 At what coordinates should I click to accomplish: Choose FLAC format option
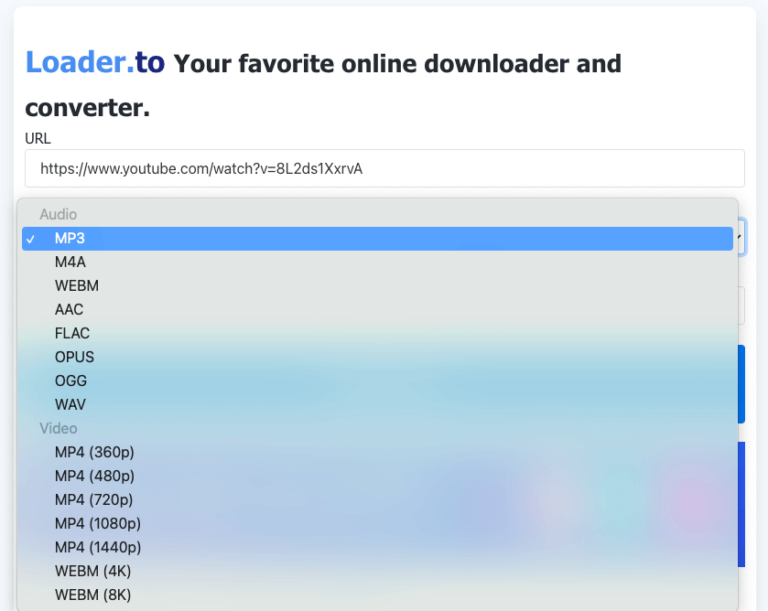click(72, 333)
